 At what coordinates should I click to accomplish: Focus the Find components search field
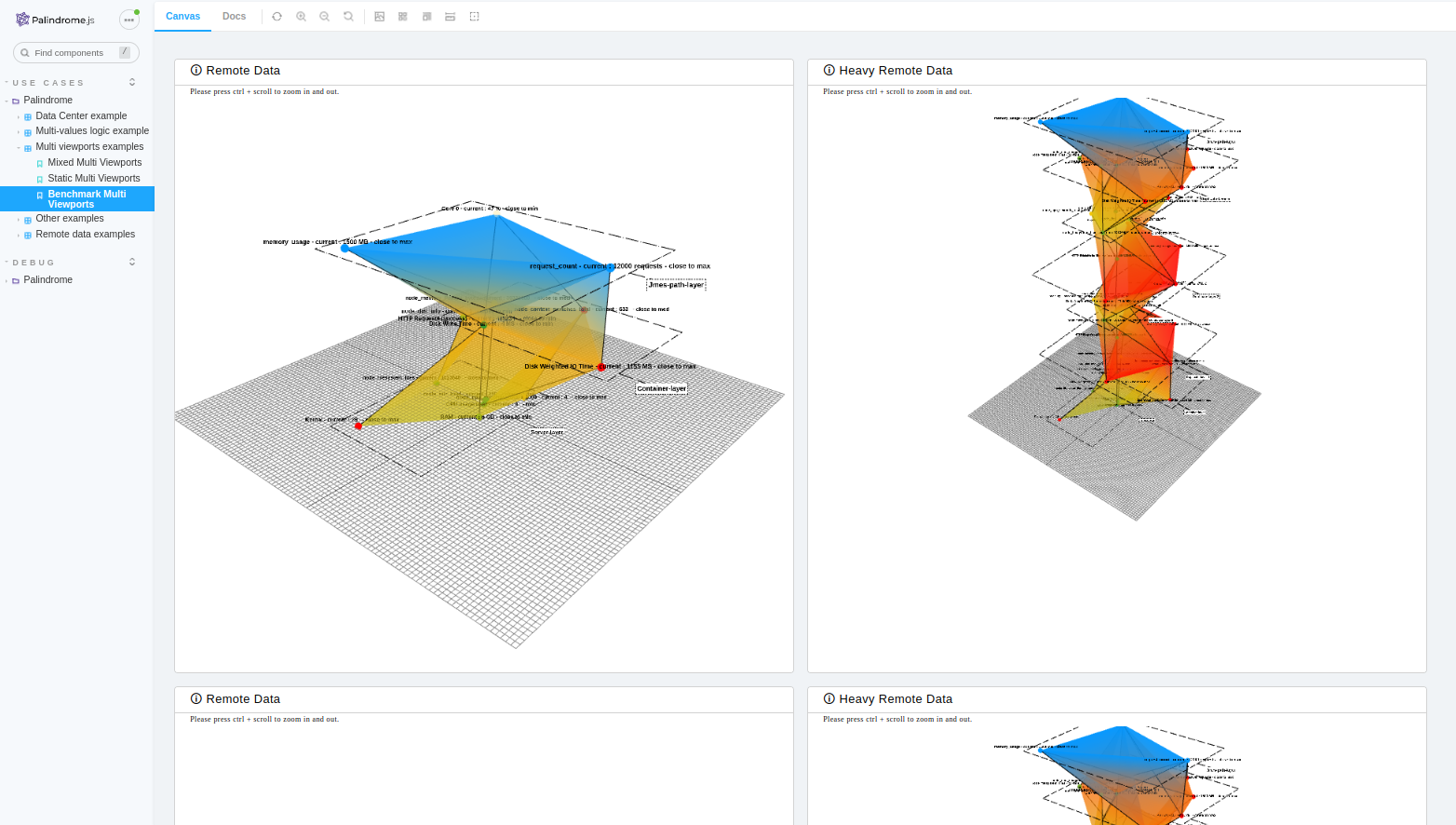pyautogui.click(x=76, y=53)
